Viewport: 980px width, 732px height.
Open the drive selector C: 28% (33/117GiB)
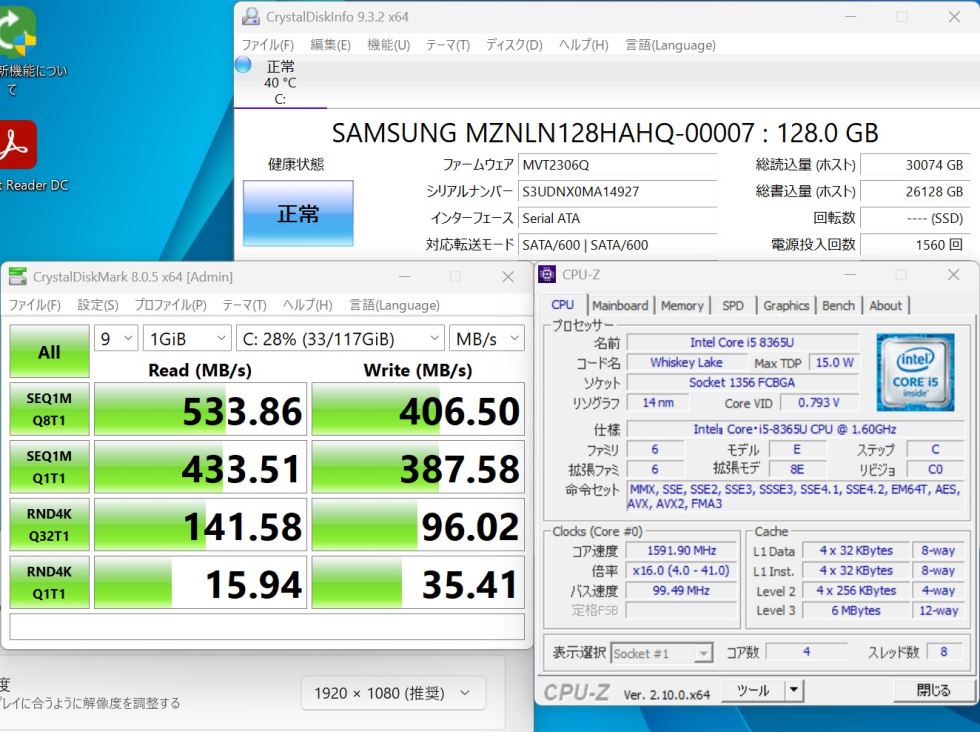[340, 339]
